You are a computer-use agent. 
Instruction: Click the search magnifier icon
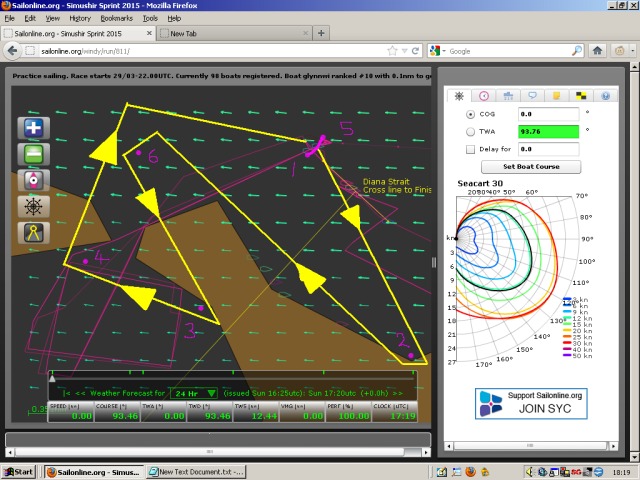coord(577,51)
